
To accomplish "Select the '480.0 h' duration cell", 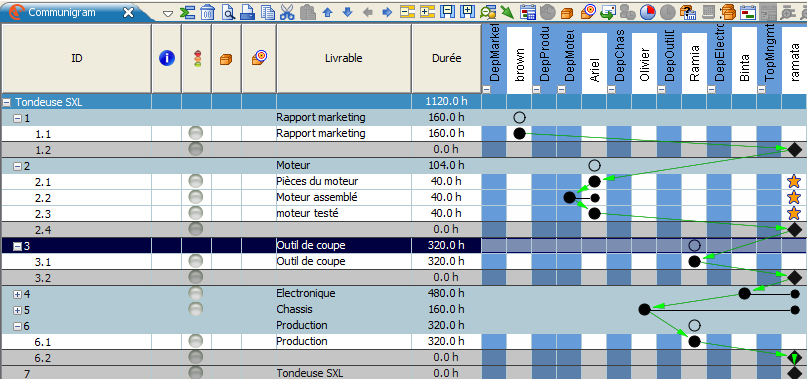I will click(x=446, y=294).
